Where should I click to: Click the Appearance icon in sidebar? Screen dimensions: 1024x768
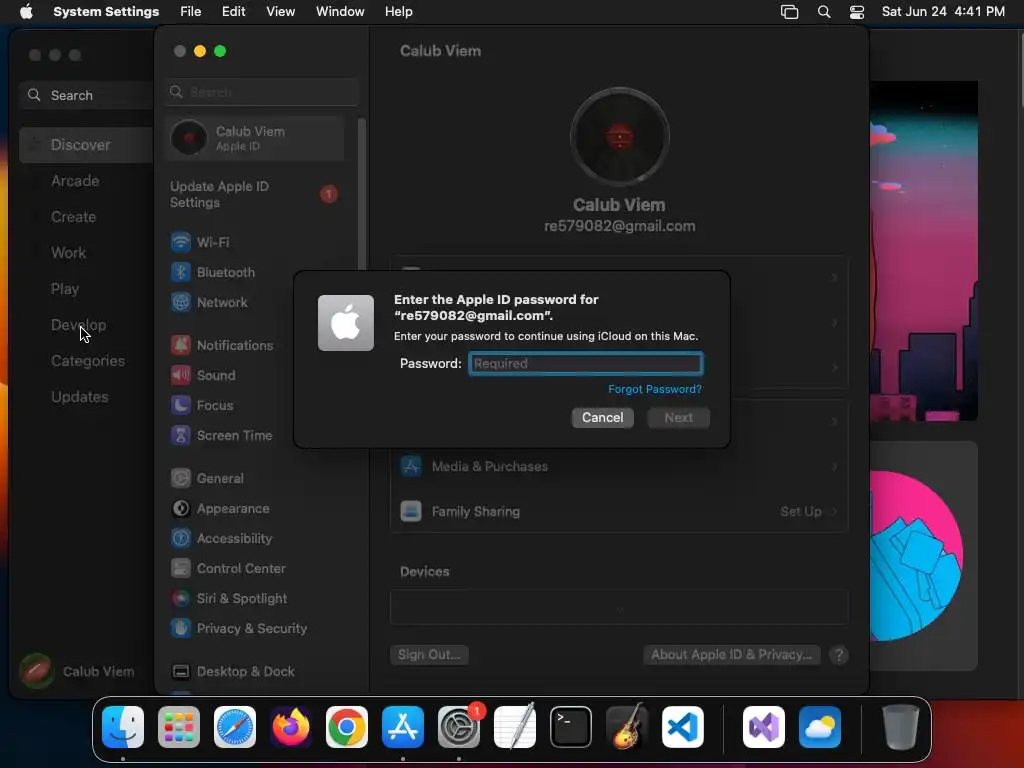[x=181, y=508]
